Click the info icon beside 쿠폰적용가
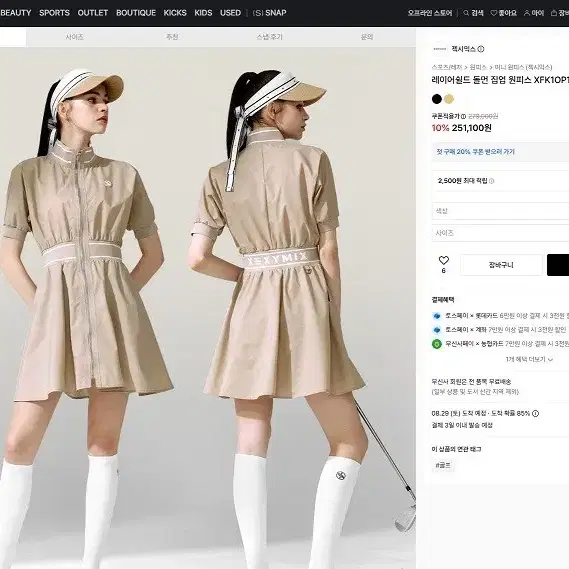 pos(463,116)
